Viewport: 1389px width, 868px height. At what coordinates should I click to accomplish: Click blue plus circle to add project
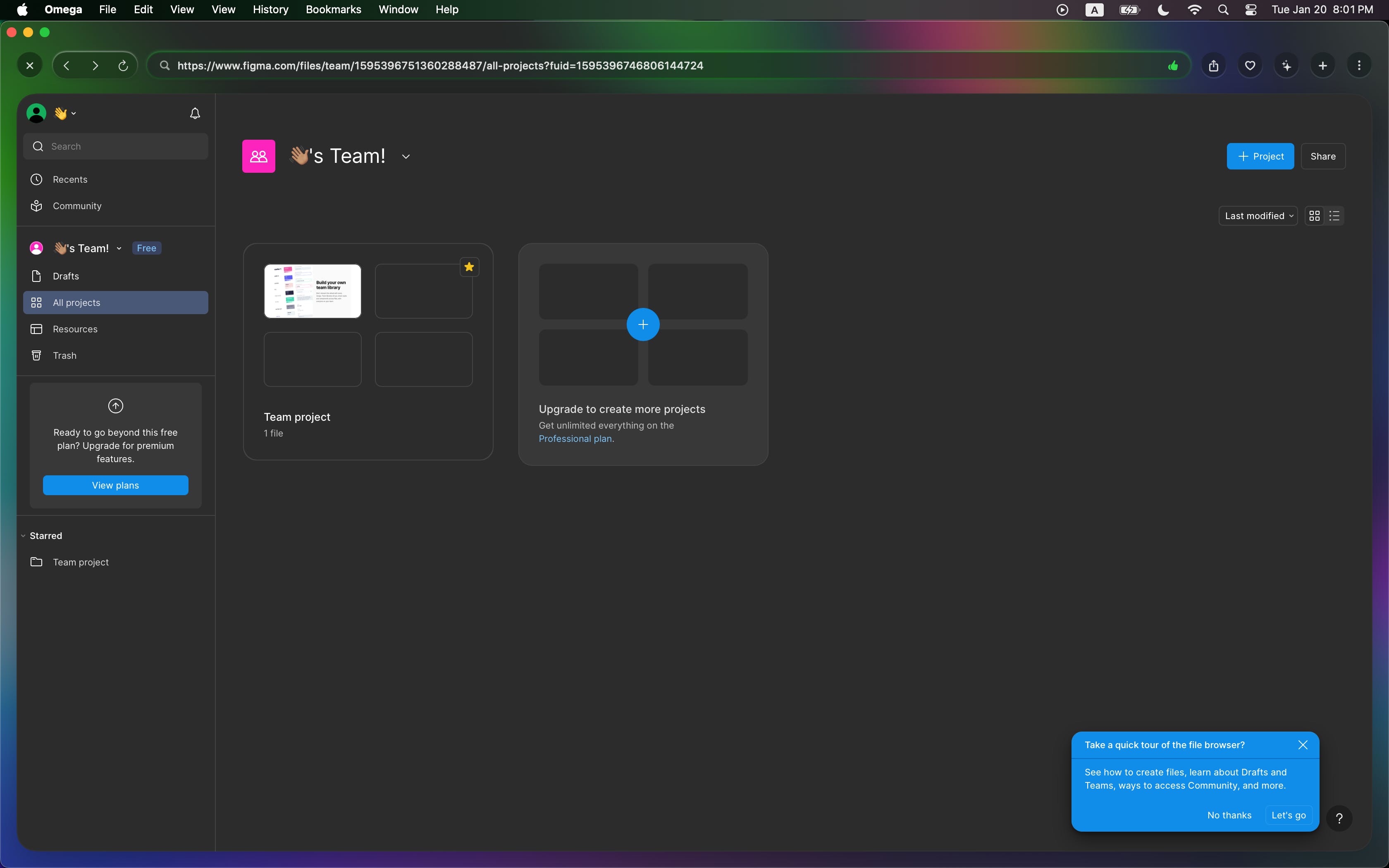point(643,324)
